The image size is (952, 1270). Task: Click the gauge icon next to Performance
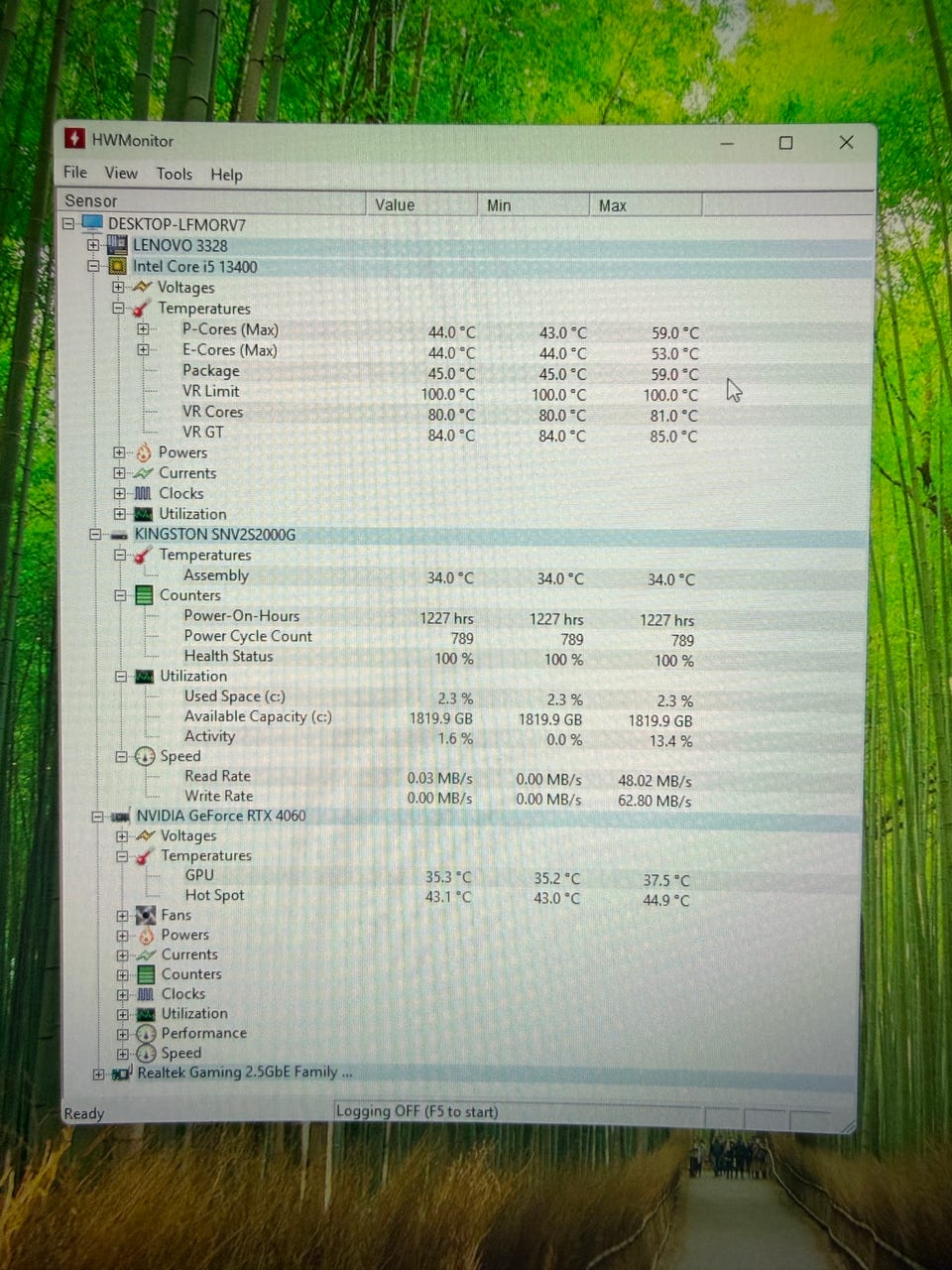tap(147, 1033)
